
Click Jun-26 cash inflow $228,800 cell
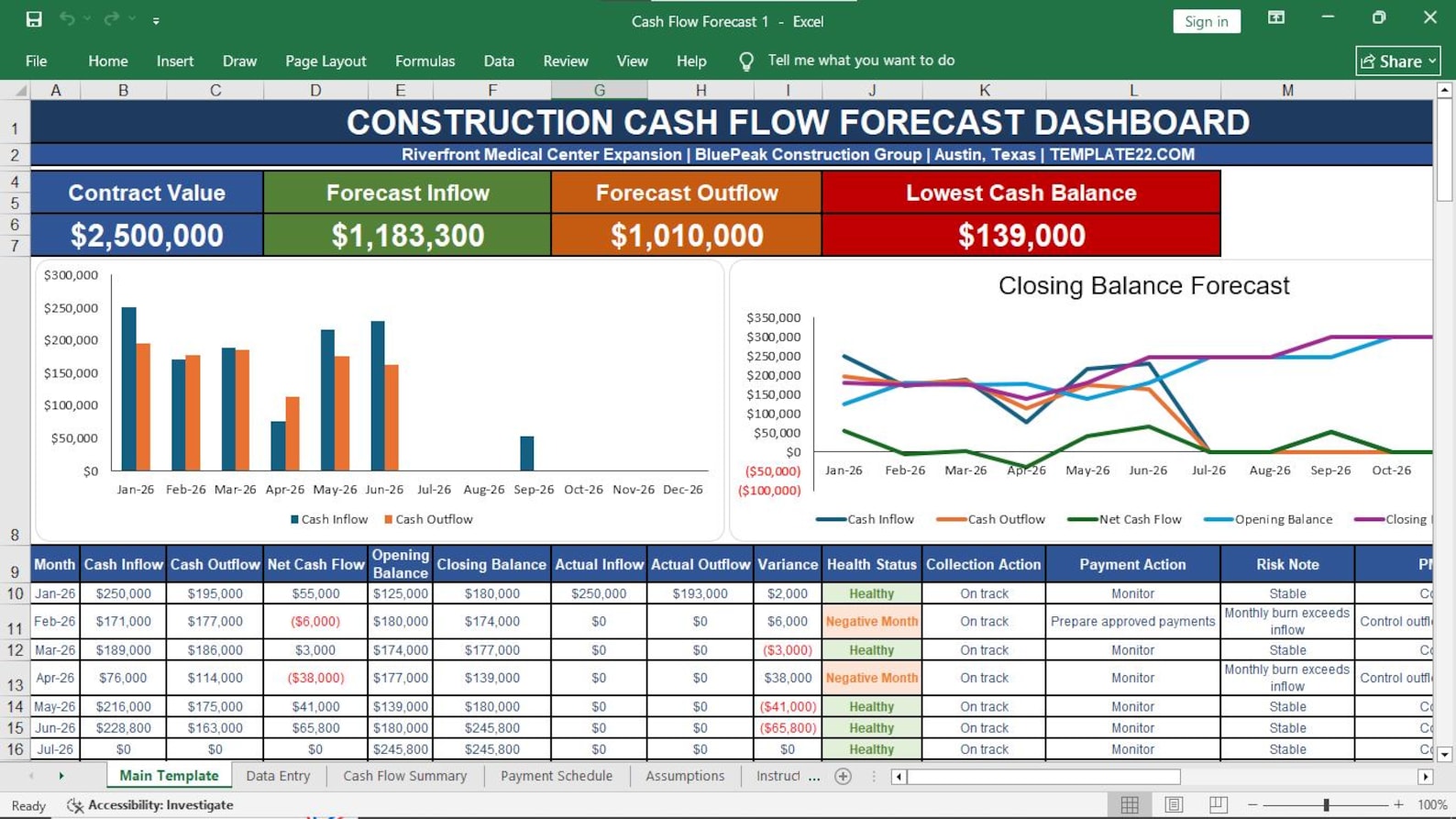(x=123, y=727)
